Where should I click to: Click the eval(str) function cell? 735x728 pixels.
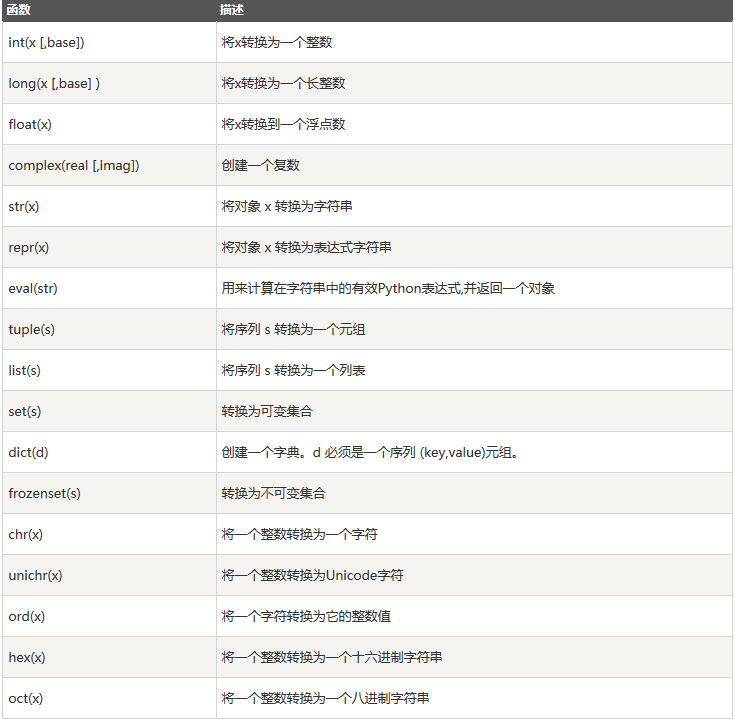[32, 288]
